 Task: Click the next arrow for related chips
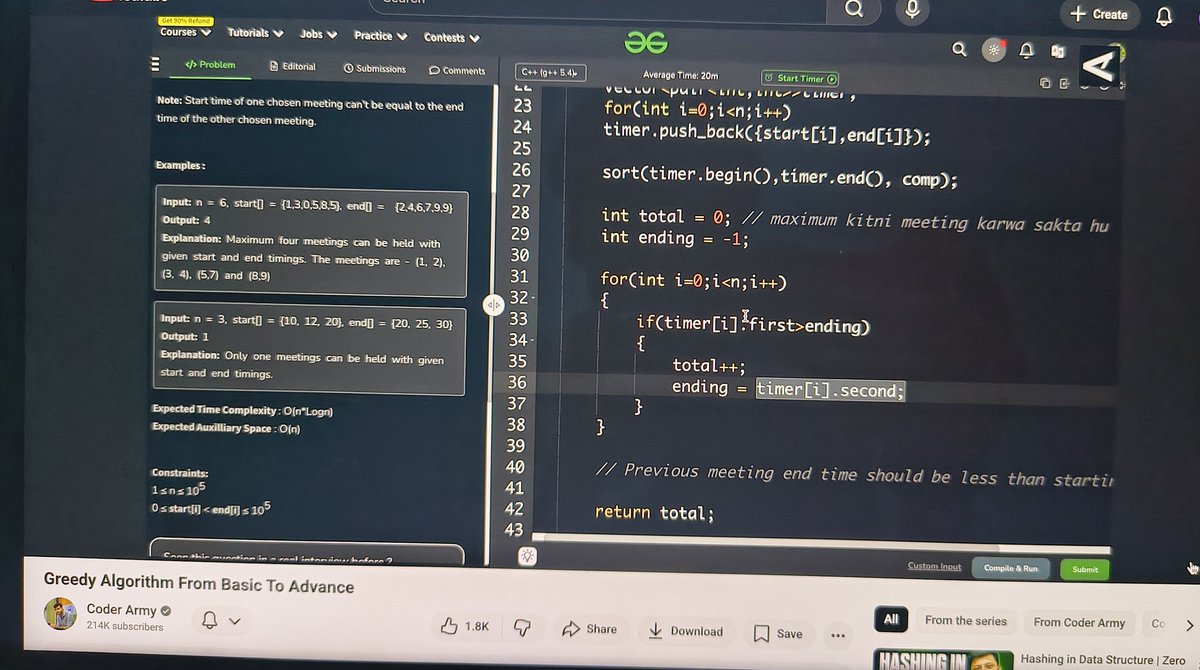[1188, 626]
